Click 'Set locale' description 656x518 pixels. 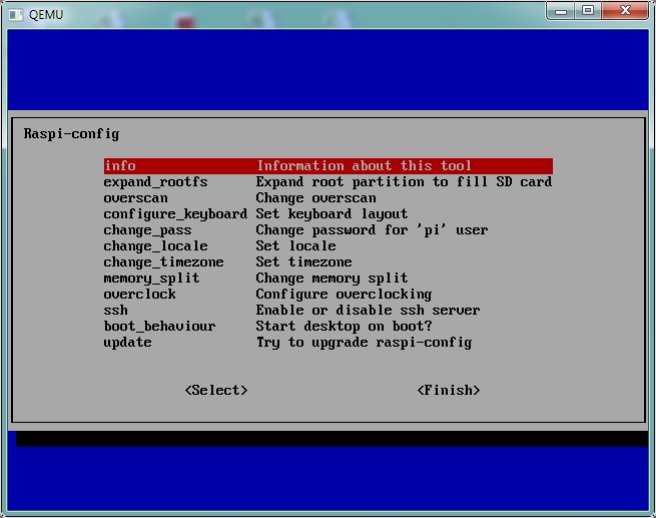pos(296,246)
